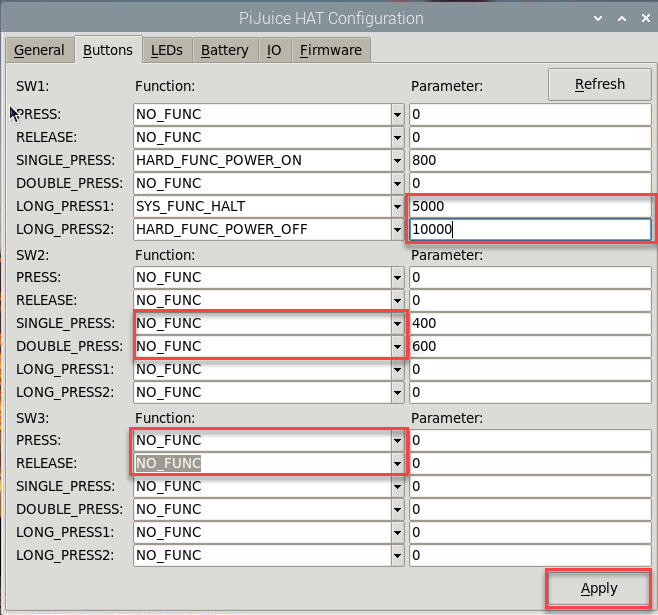Click SW2 DOUBLE_PRESS parameter field showing 600

click(530, 347)
